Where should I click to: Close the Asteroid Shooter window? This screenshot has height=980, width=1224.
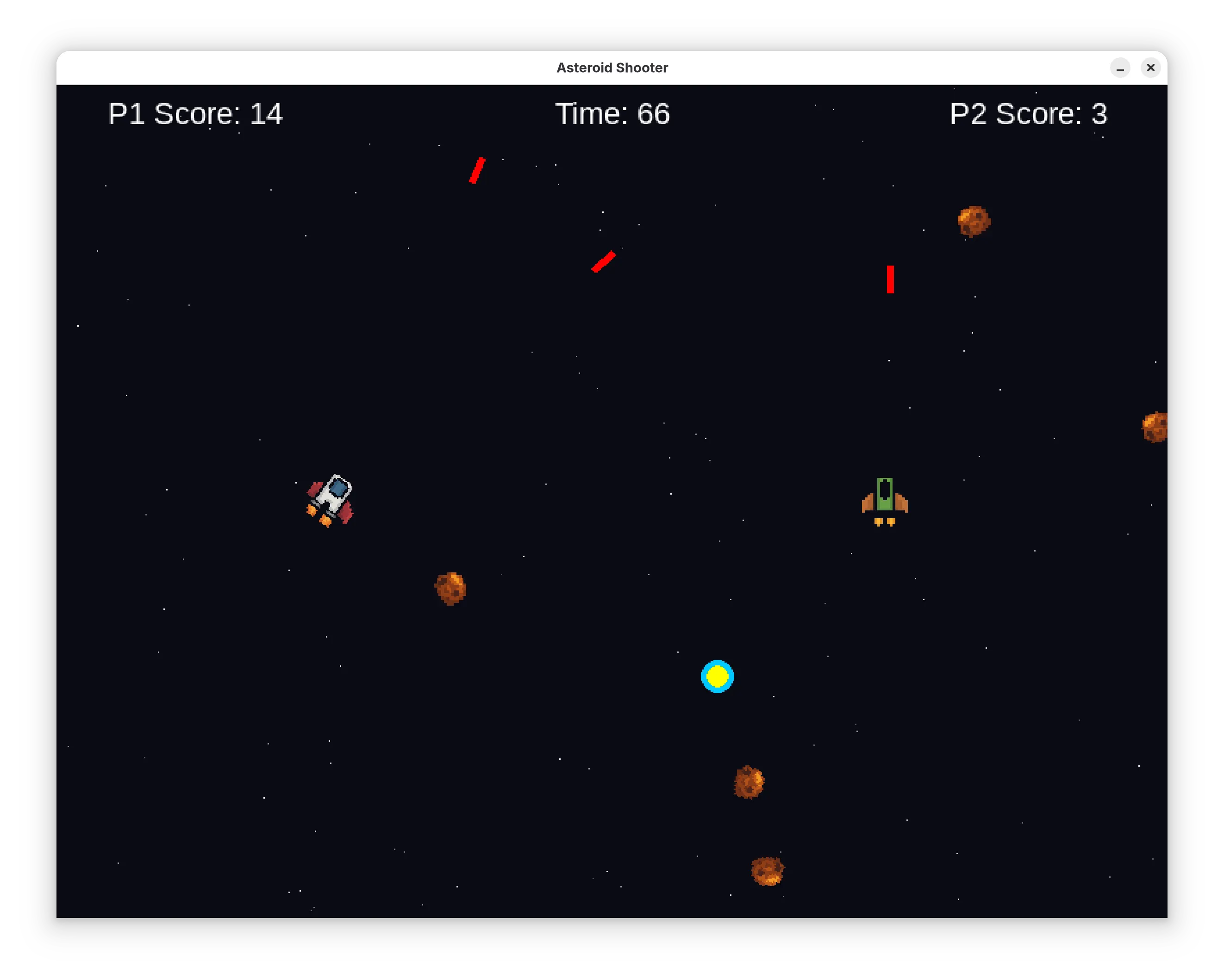pyautogui.click(x=1151, y=68)
